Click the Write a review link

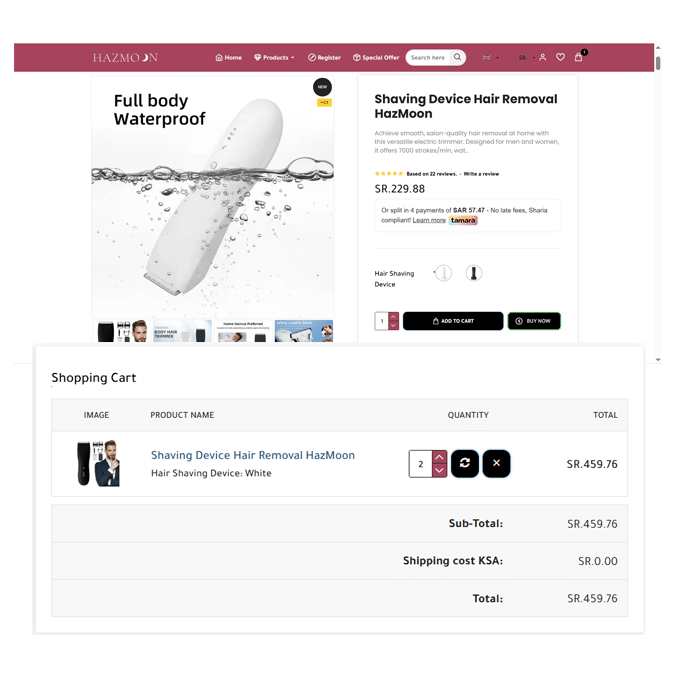coord(481,174)
